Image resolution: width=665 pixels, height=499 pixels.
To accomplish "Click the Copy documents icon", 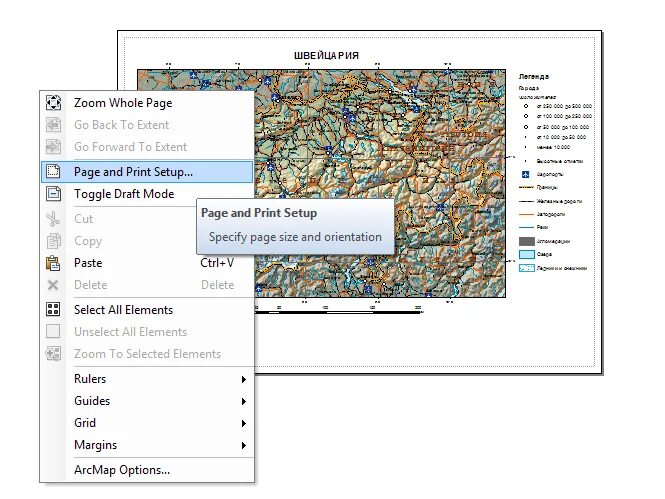I will point(53,241).
